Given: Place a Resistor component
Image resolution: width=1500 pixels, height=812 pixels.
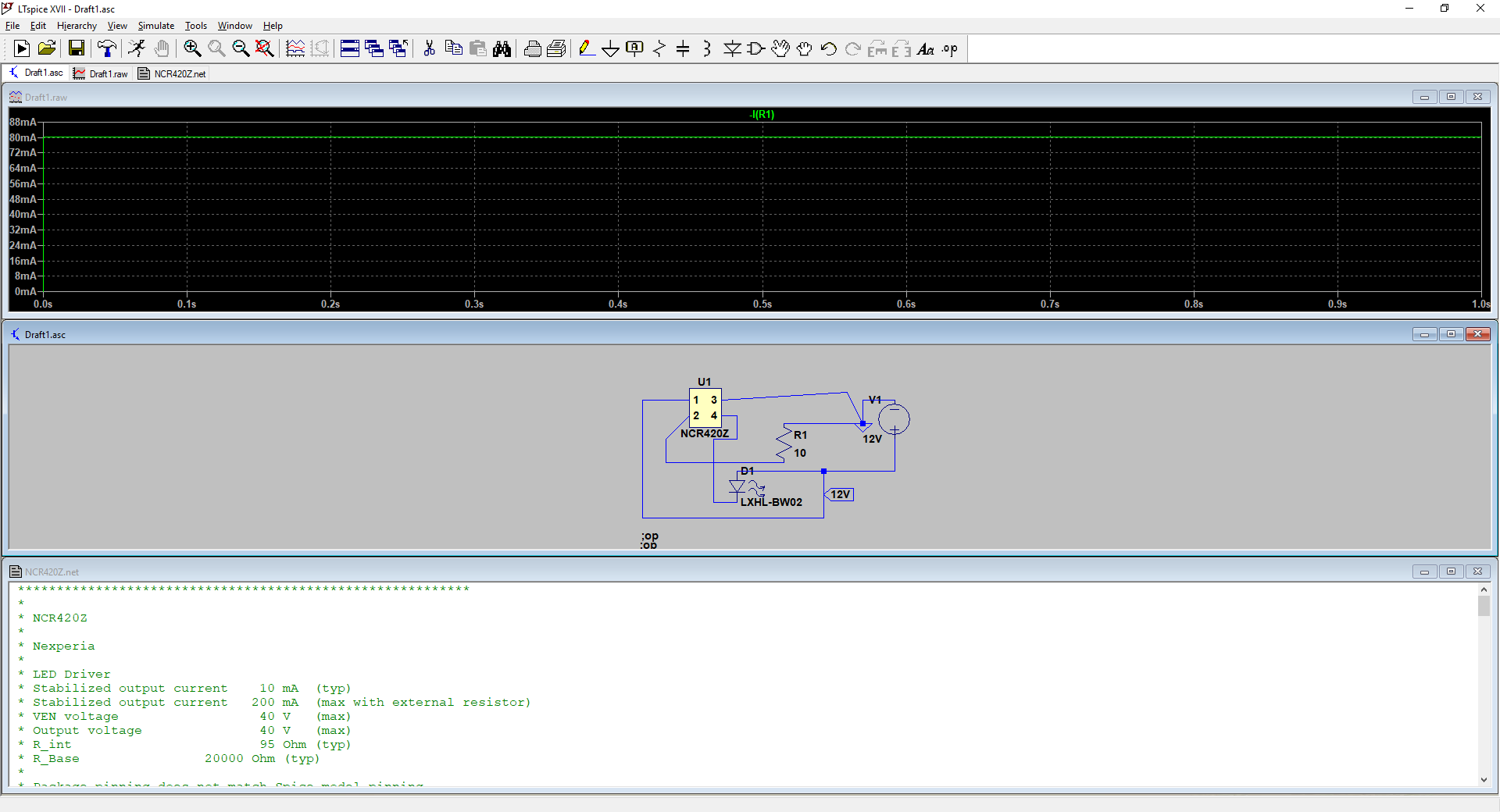Looking at the screenshot, I should click(659, 49).
